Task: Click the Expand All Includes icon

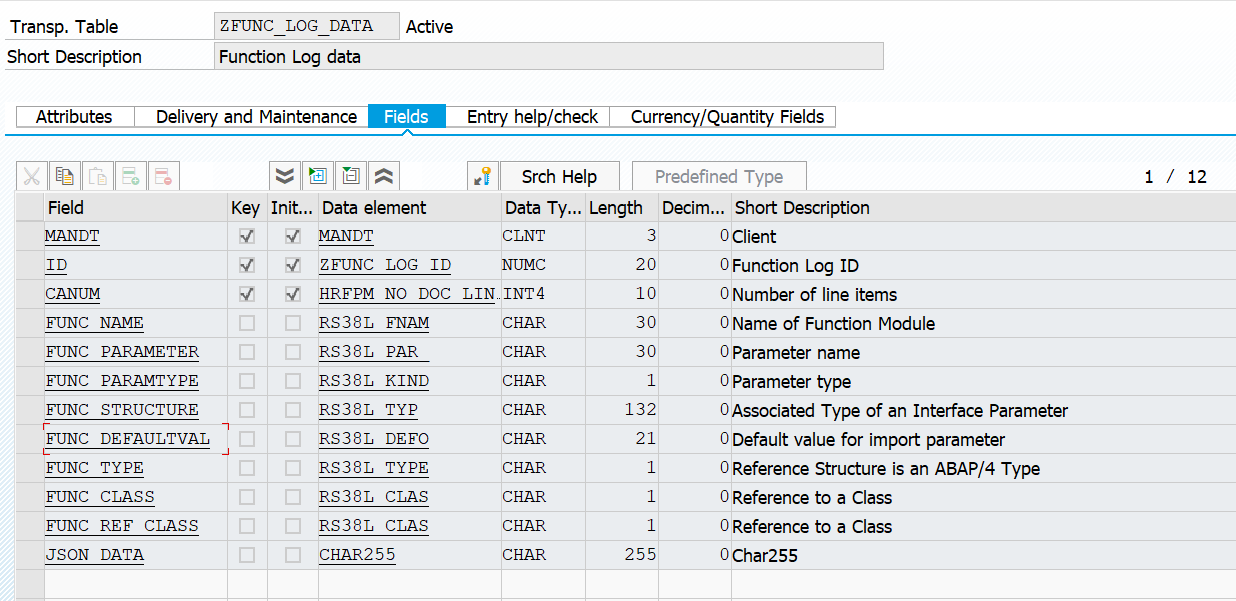Action: (318, 177)
